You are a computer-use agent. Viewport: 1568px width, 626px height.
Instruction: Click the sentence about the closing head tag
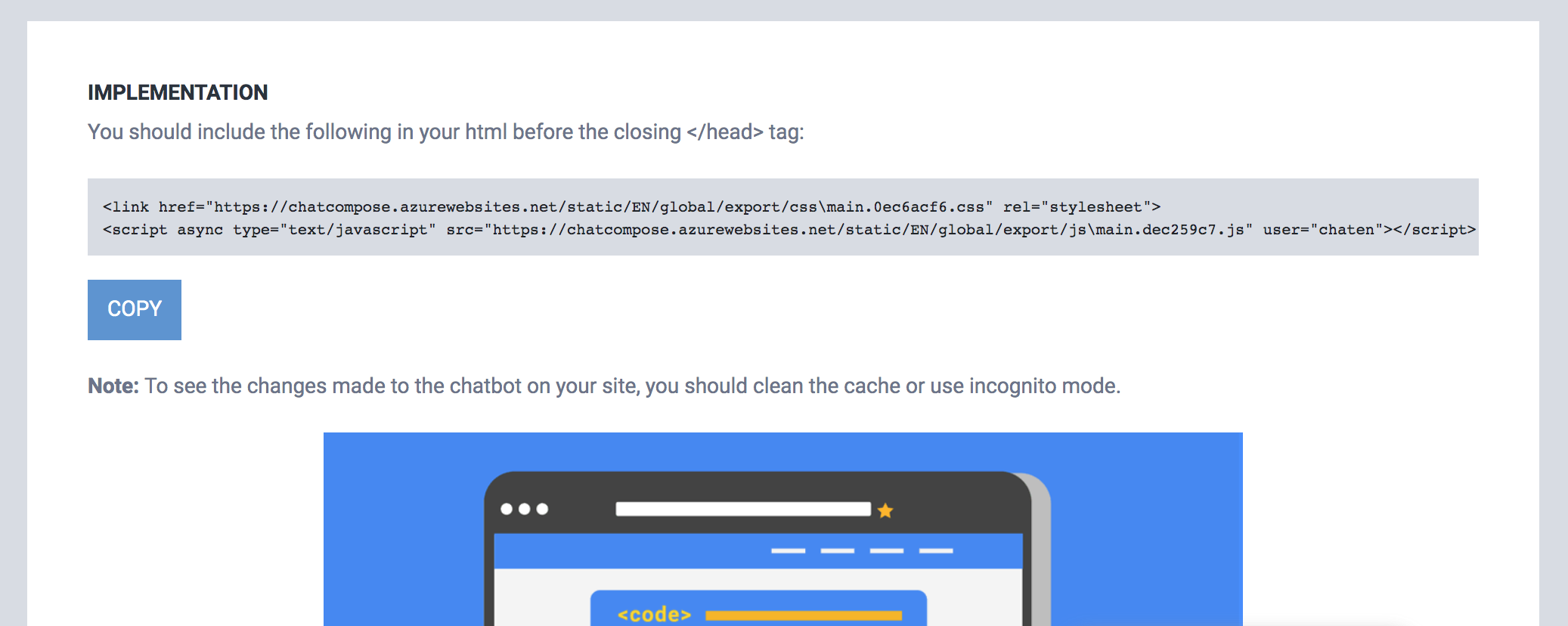446,132
